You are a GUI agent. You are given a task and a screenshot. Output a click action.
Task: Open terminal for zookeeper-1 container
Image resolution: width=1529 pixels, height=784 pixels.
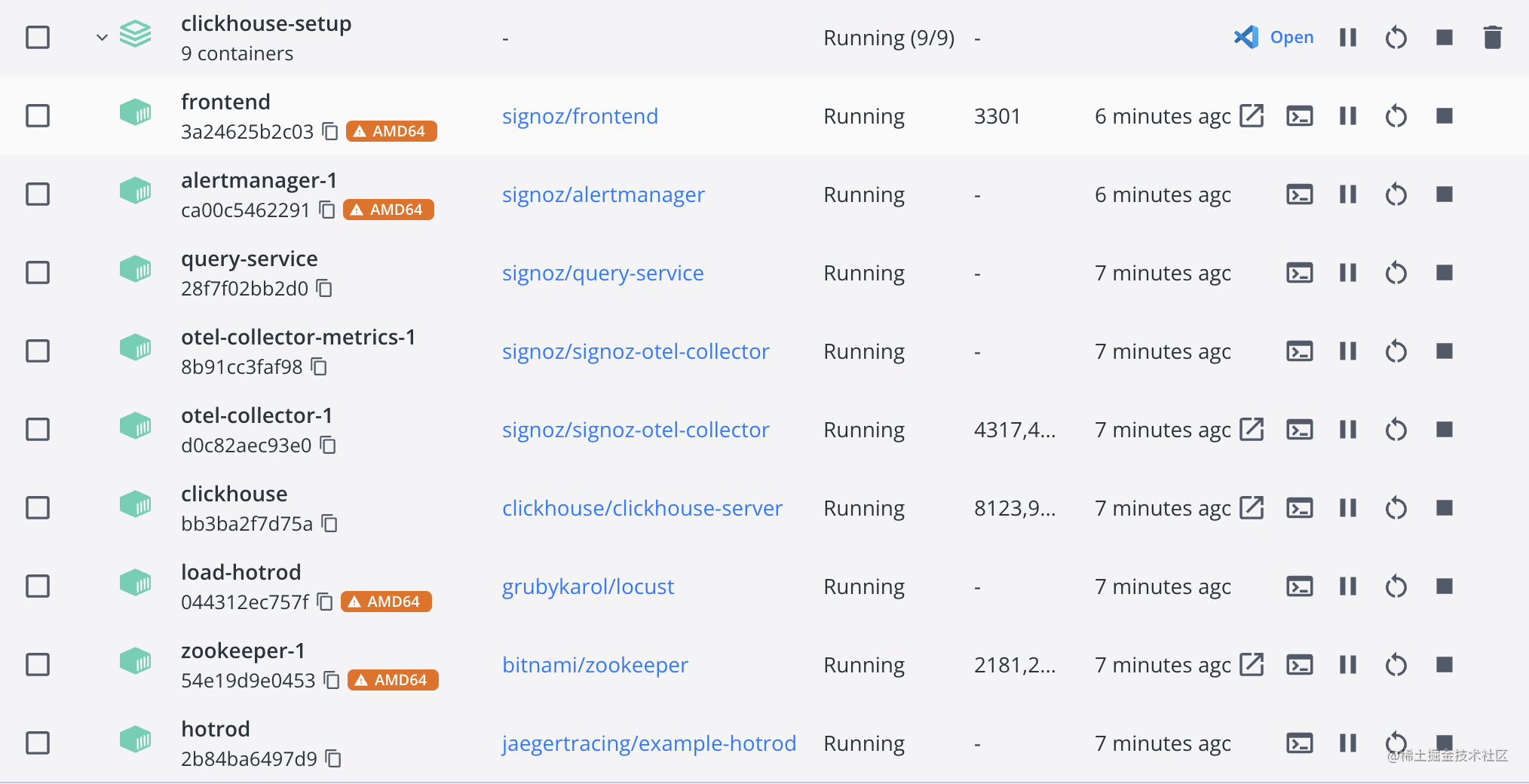[1299, 665]
